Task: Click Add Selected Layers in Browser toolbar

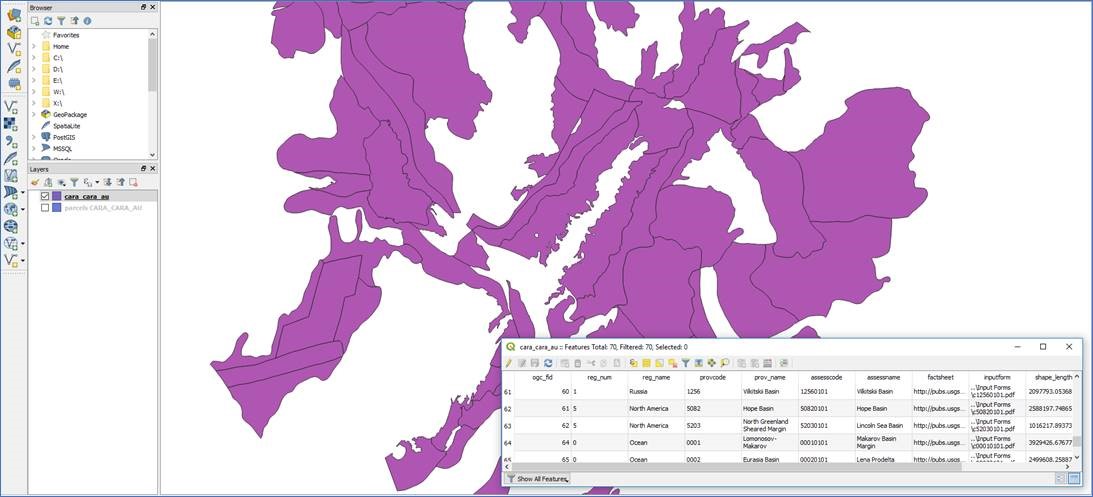Action: [34, 21]
